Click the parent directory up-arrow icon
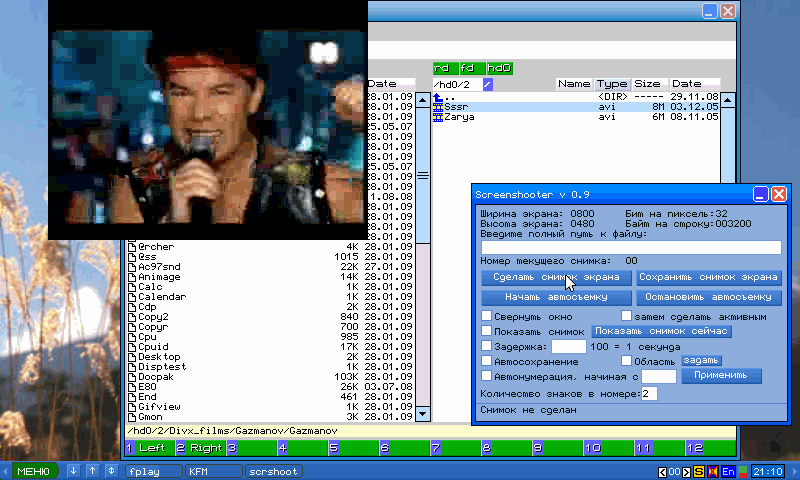The height and width of the screenshot is (480, 800). (x=438, y=96)
